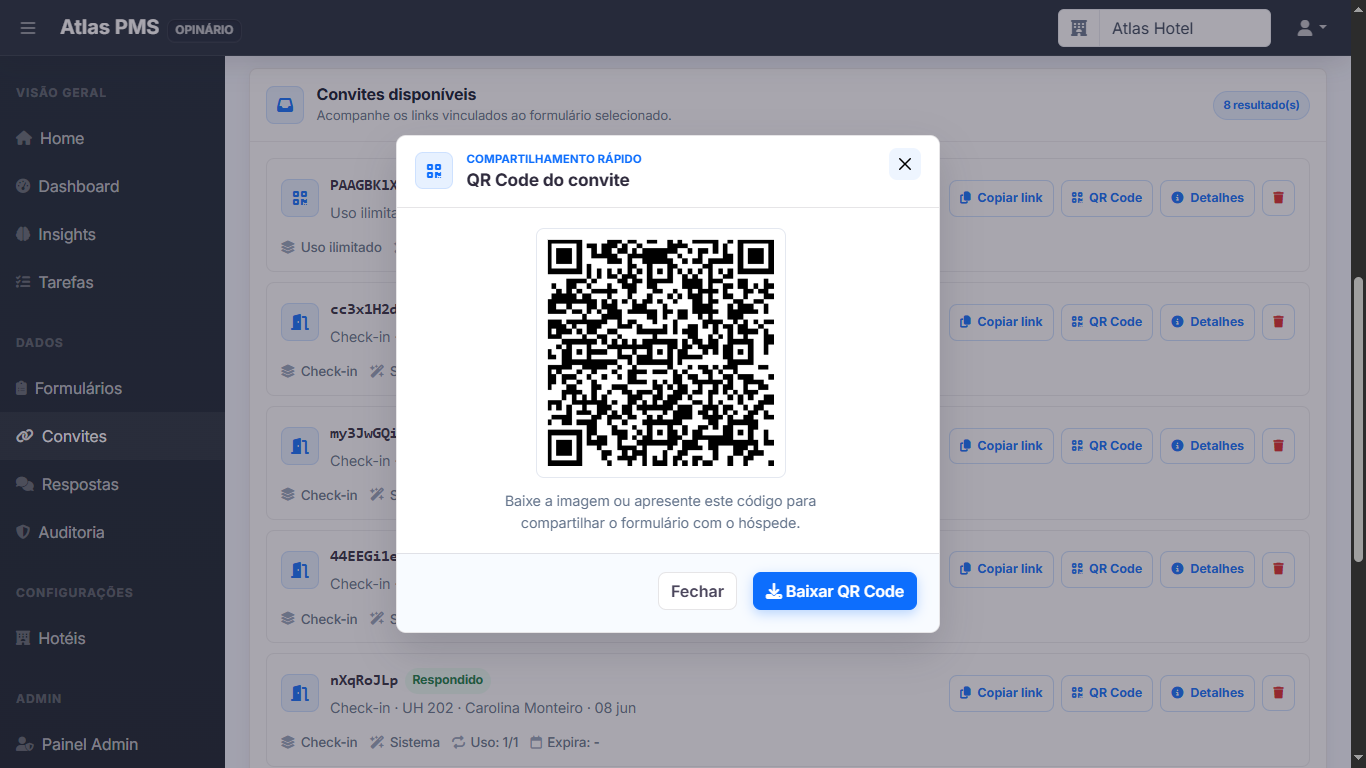Copy link for my3JwGQi invite
The height and width of the screenshot is (768, 1366).
(x=1001, y=446)
